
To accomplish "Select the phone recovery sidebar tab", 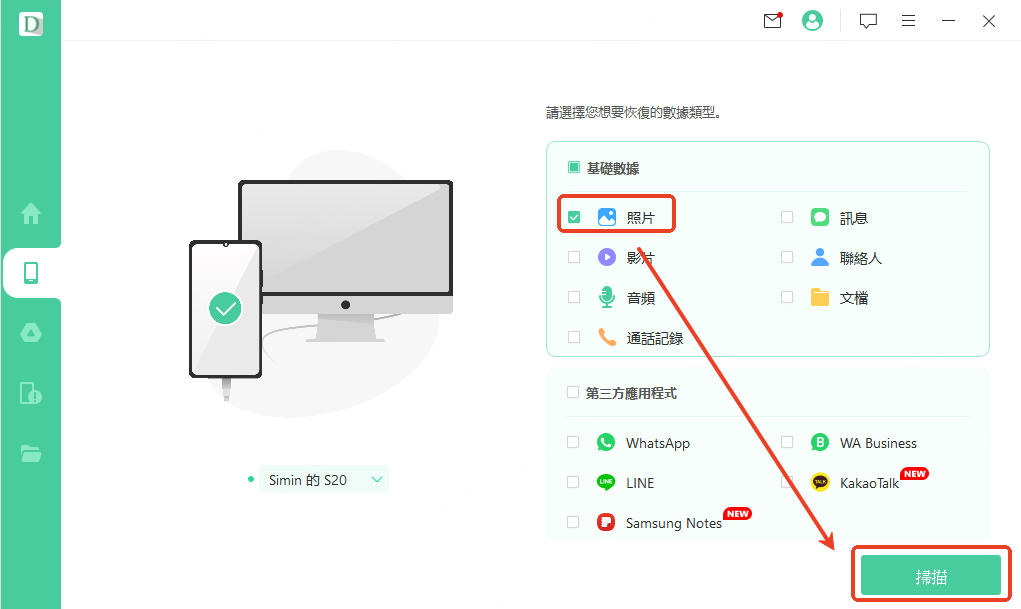I will click(31, 273).
